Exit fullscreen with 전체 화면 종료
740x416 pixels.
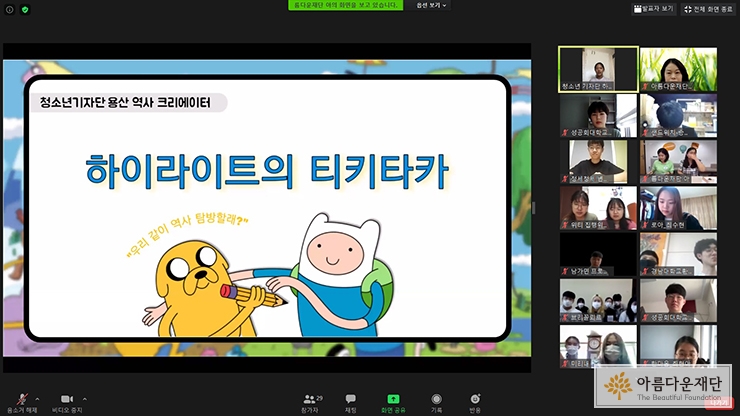click(708, 9)
